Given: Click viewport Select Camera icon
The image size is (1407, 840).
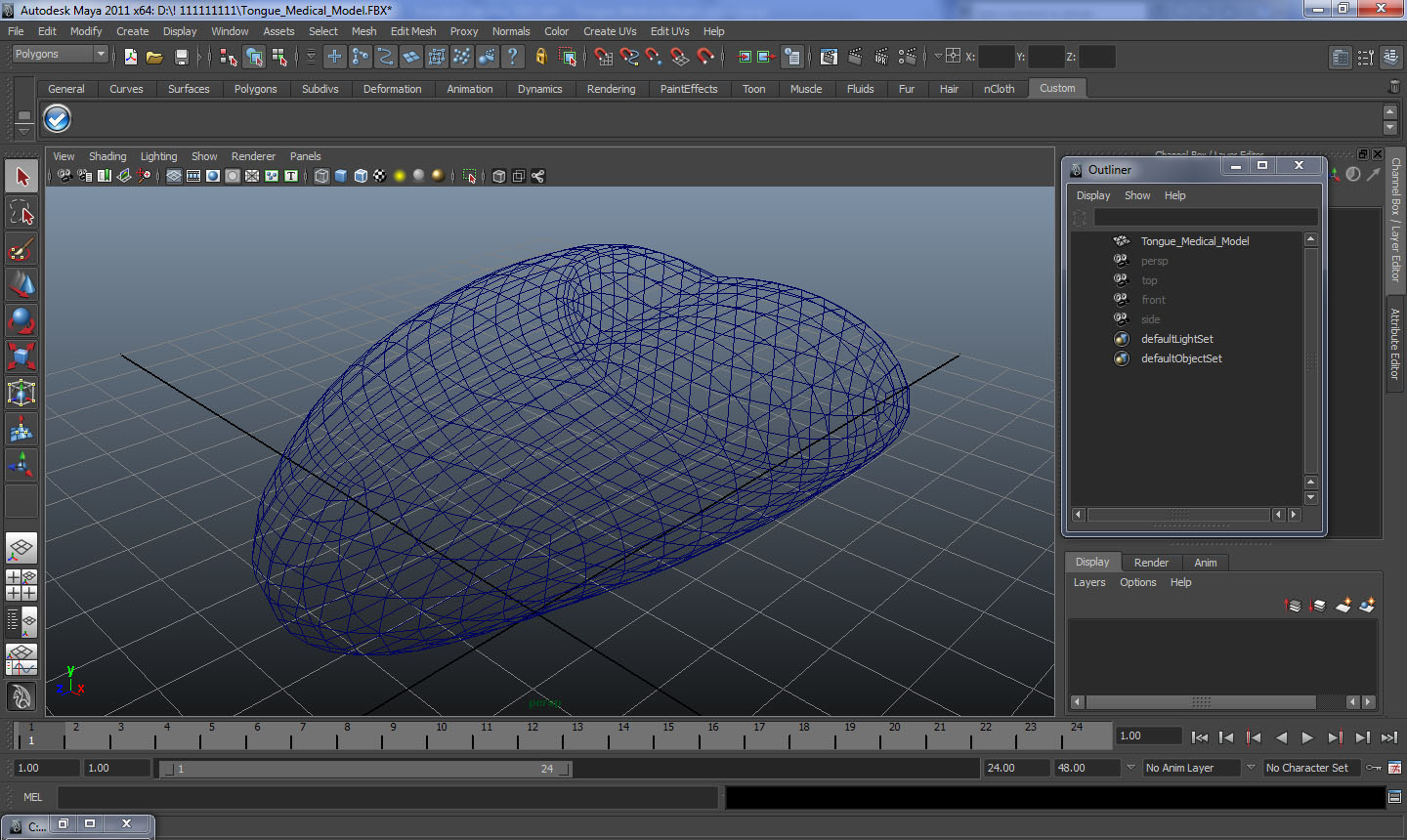Looking at the screenshot, I should [x=64, y=176].
